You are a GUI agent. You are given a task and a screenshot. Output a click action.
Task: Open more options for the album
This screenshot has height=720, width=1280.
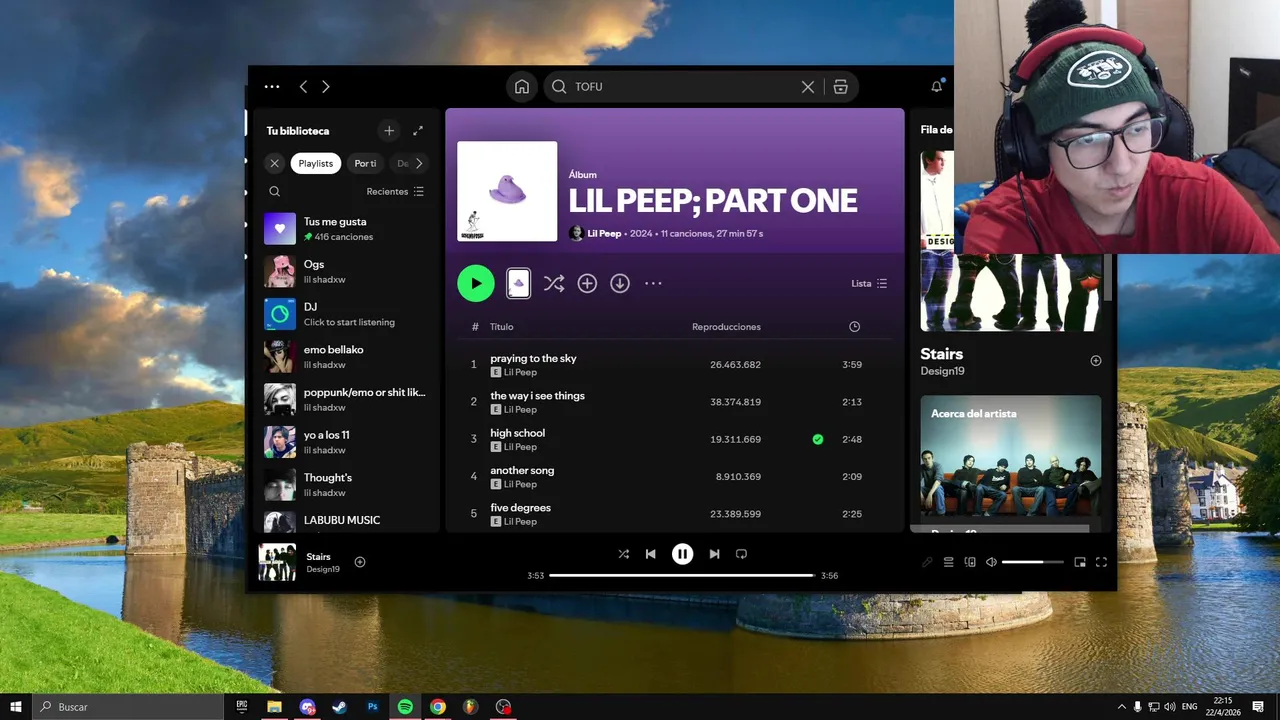653,284
